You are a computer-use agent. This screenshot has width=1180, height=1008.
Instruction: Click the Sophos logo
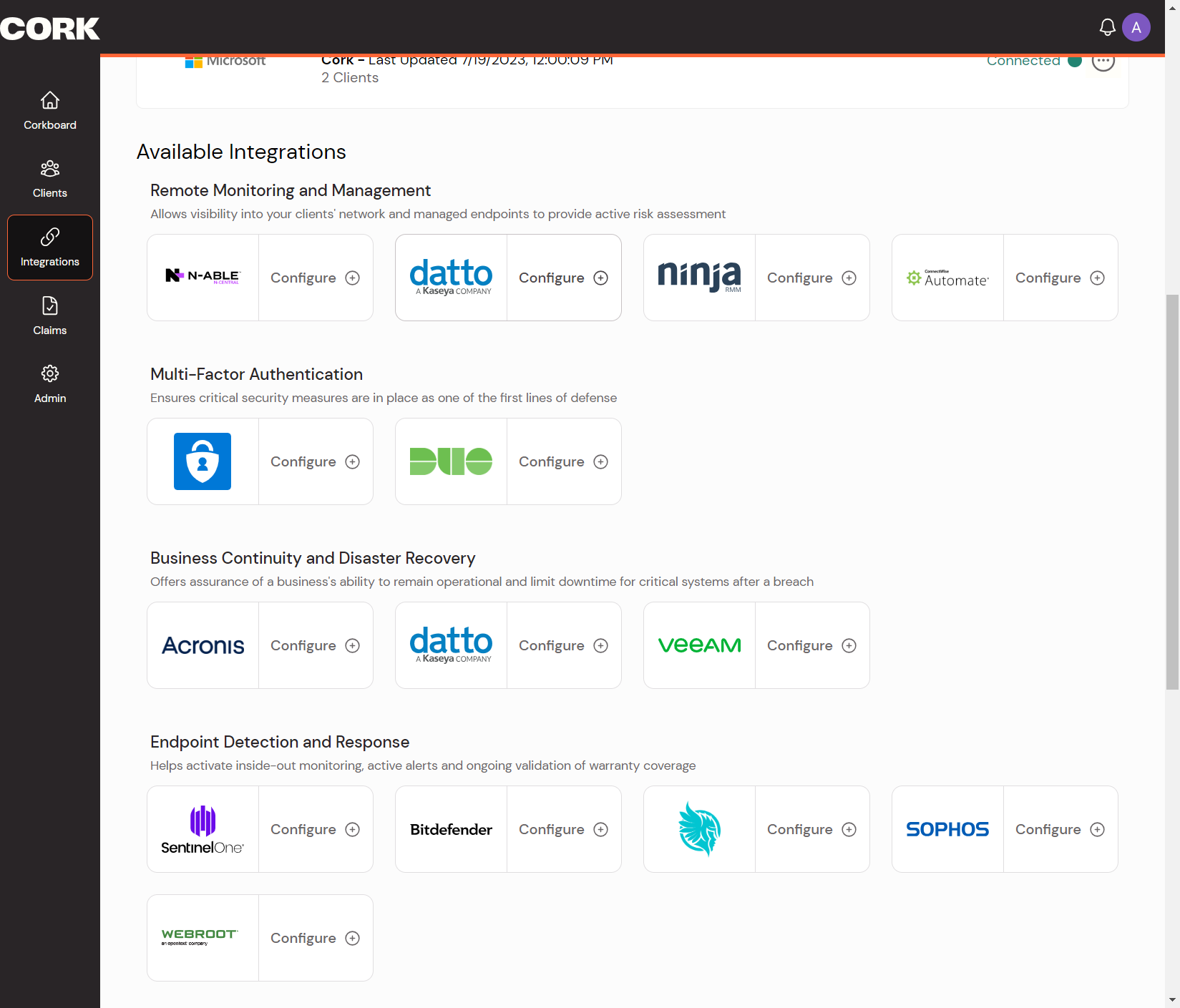948,829
